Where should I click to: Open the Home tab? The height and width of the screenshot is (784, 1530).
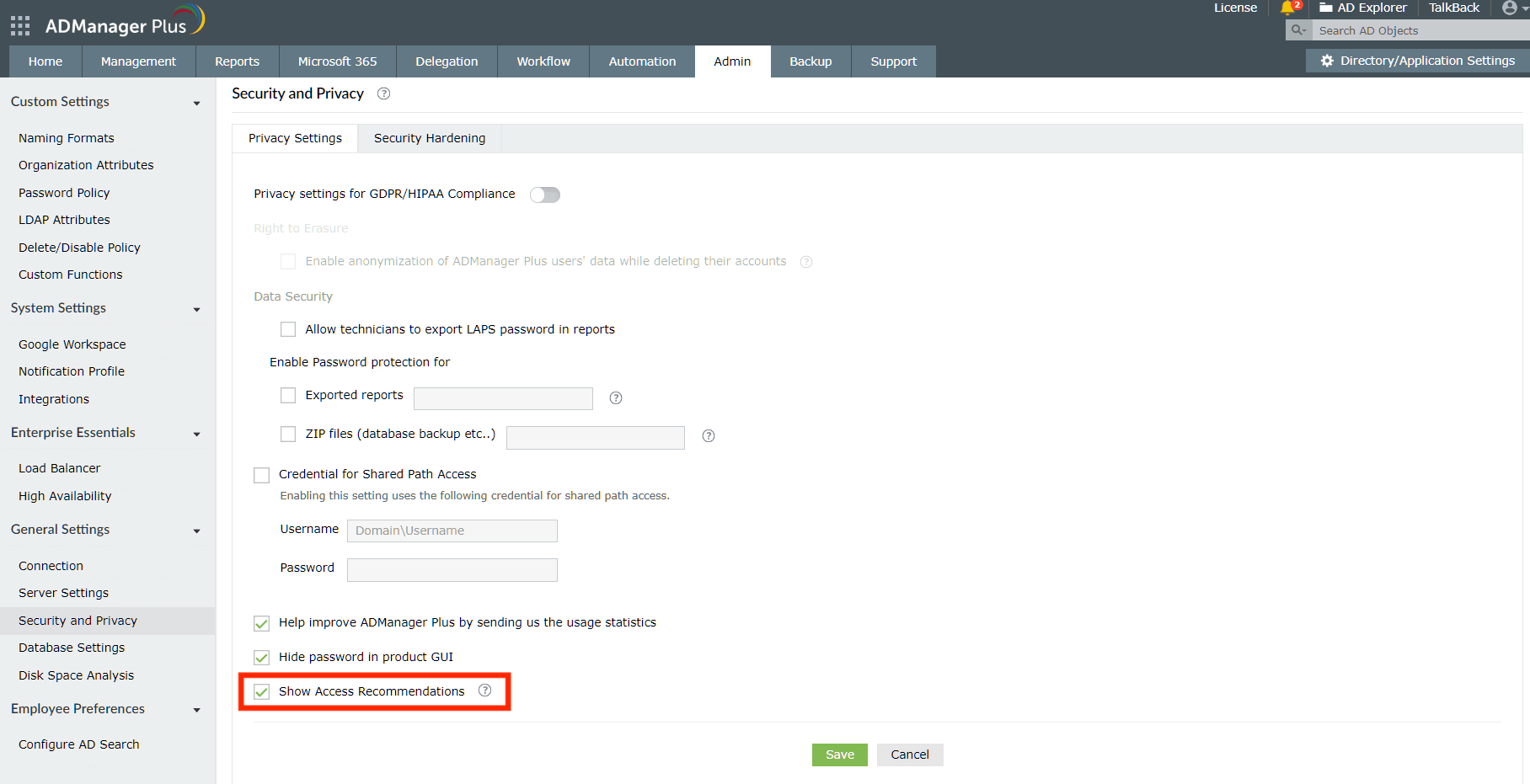[45, 61]
